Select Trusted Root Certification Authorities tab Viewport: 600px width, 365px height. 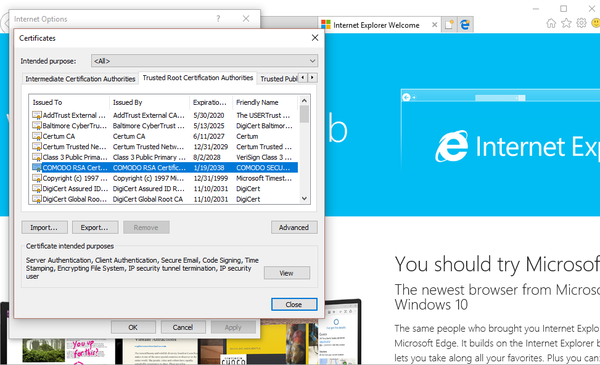pos(198,78)
